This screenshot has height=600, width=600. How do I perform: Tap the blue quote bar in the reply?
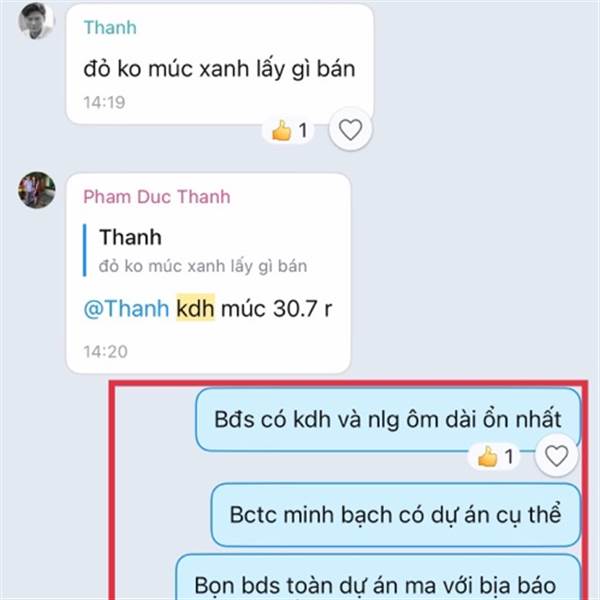pos(85,250)
